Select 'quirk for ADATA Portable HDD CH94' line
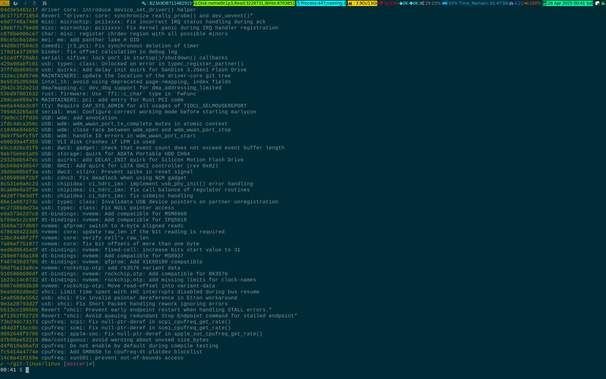This screenshot has width=606, height=379. click(x=95, y=153)
